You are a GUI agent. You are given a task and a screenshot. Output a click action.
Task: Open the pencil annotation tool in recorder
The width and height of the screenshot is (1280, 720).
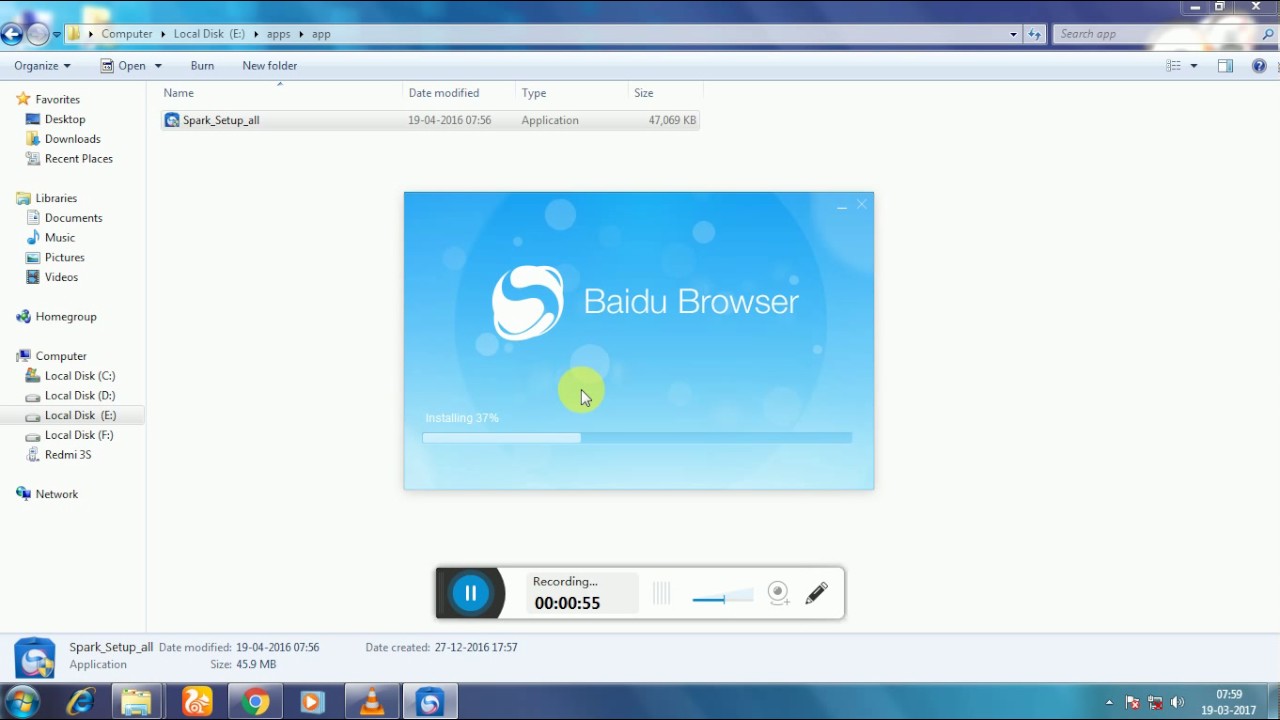[x=816, y=593]
